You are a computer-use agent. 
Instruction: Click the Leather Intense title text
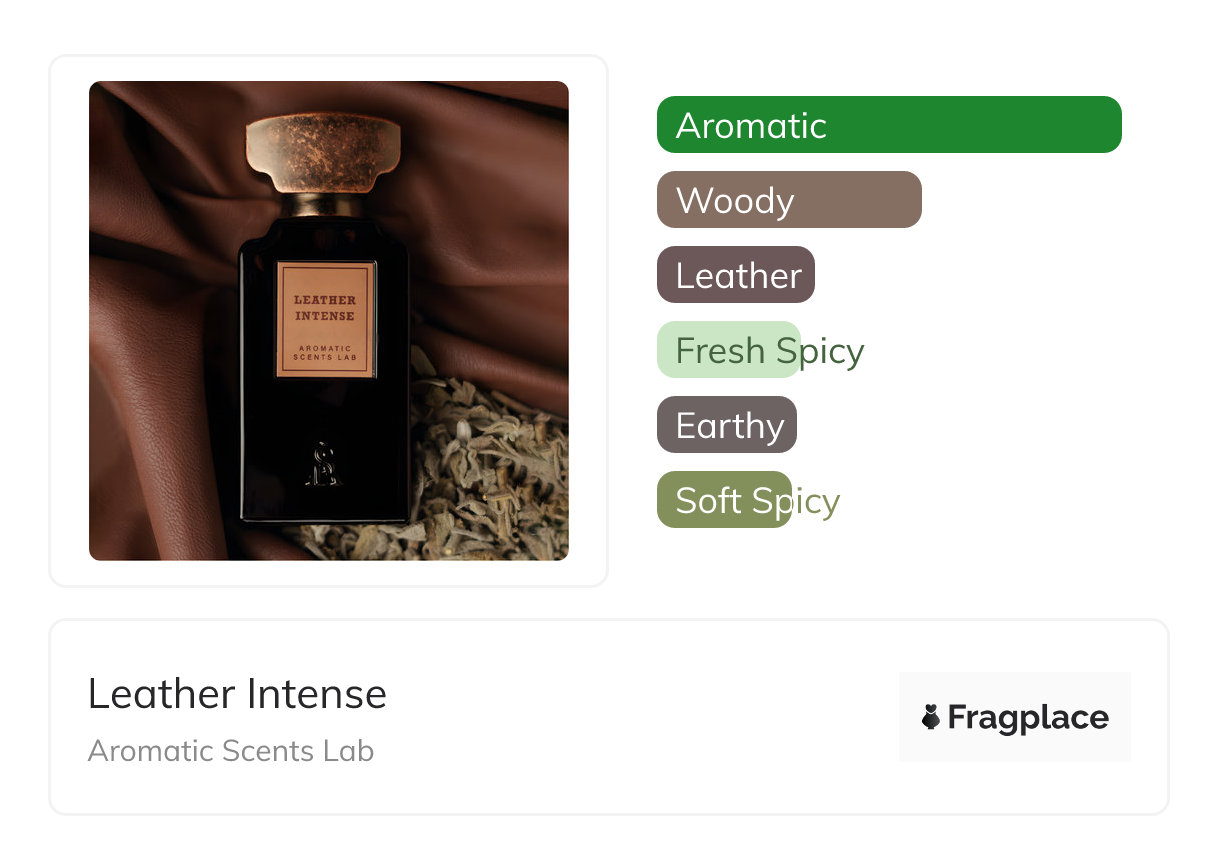(237, 694)
